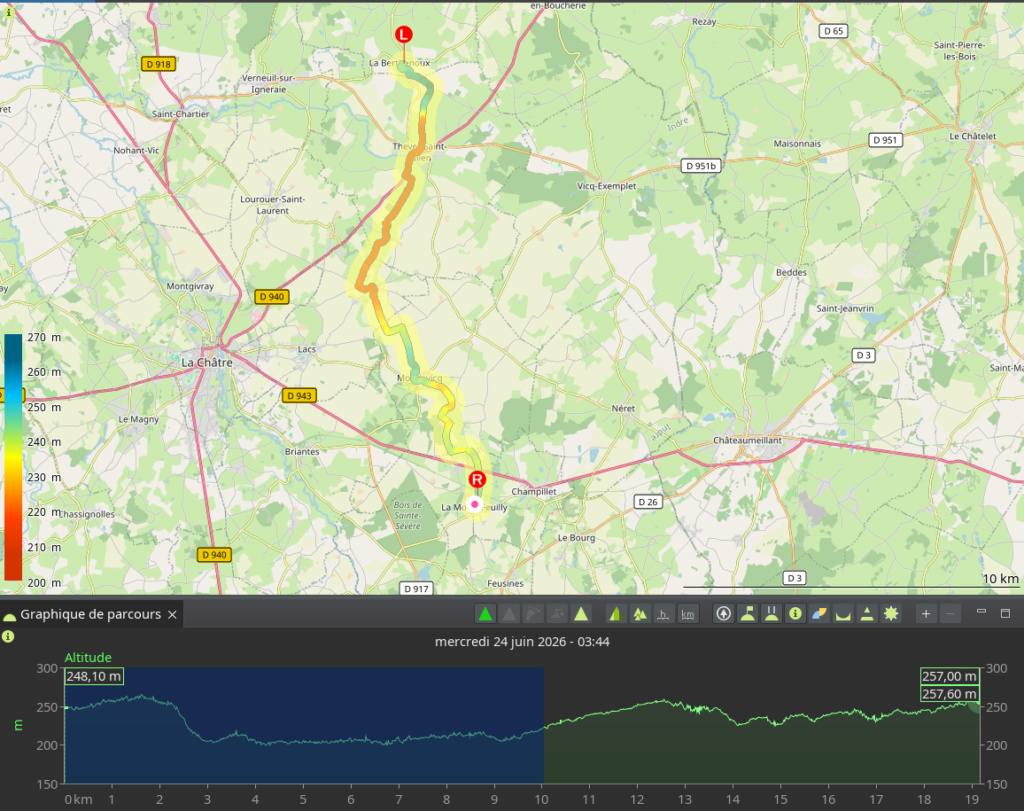Viewport: 1024px width, 811px height.
Task: Select the Graphique de parcours tab
Action: click(x=90, y=614)
